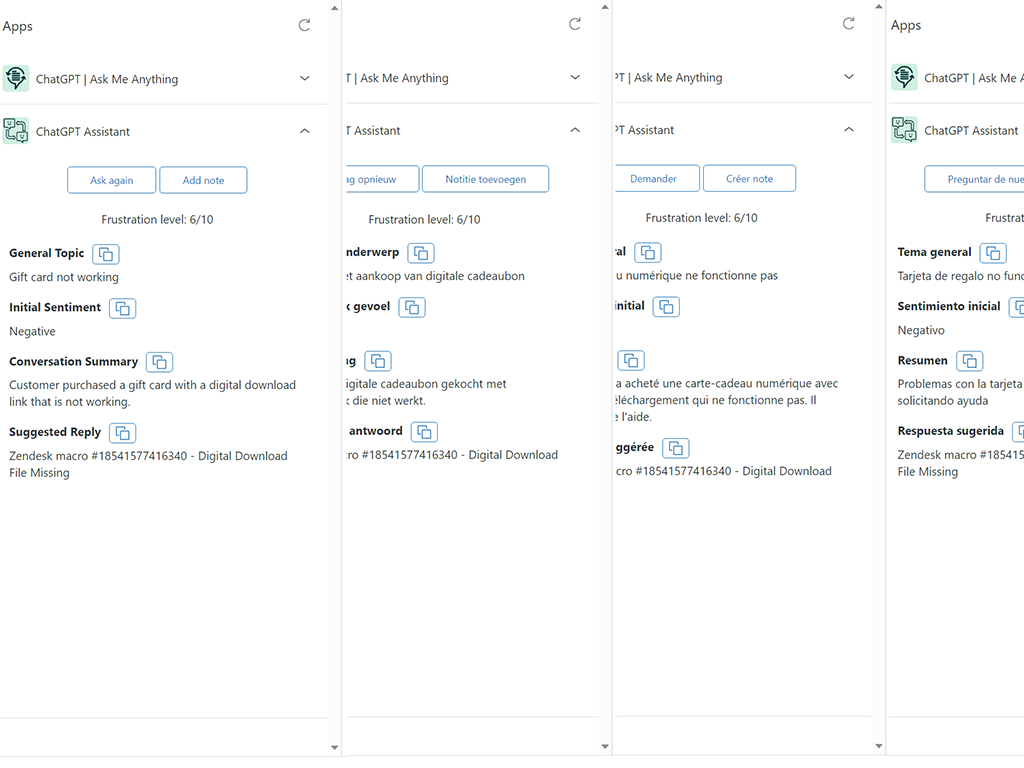Expand Ask Me Anything in the French panel
1024x768 pixels.
[x=849, y=77]
